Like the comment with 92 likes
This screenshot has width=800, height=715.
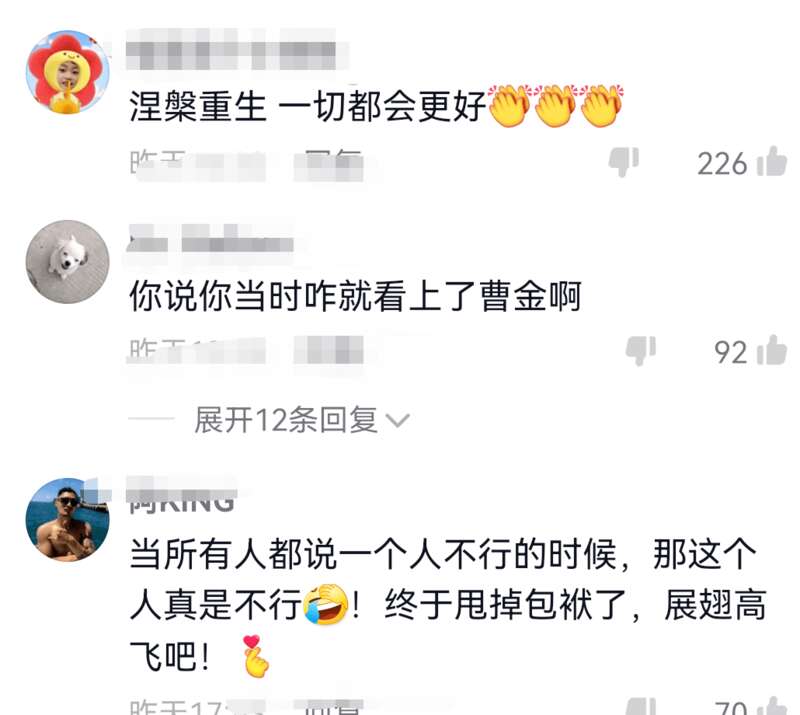click(771, 350)
